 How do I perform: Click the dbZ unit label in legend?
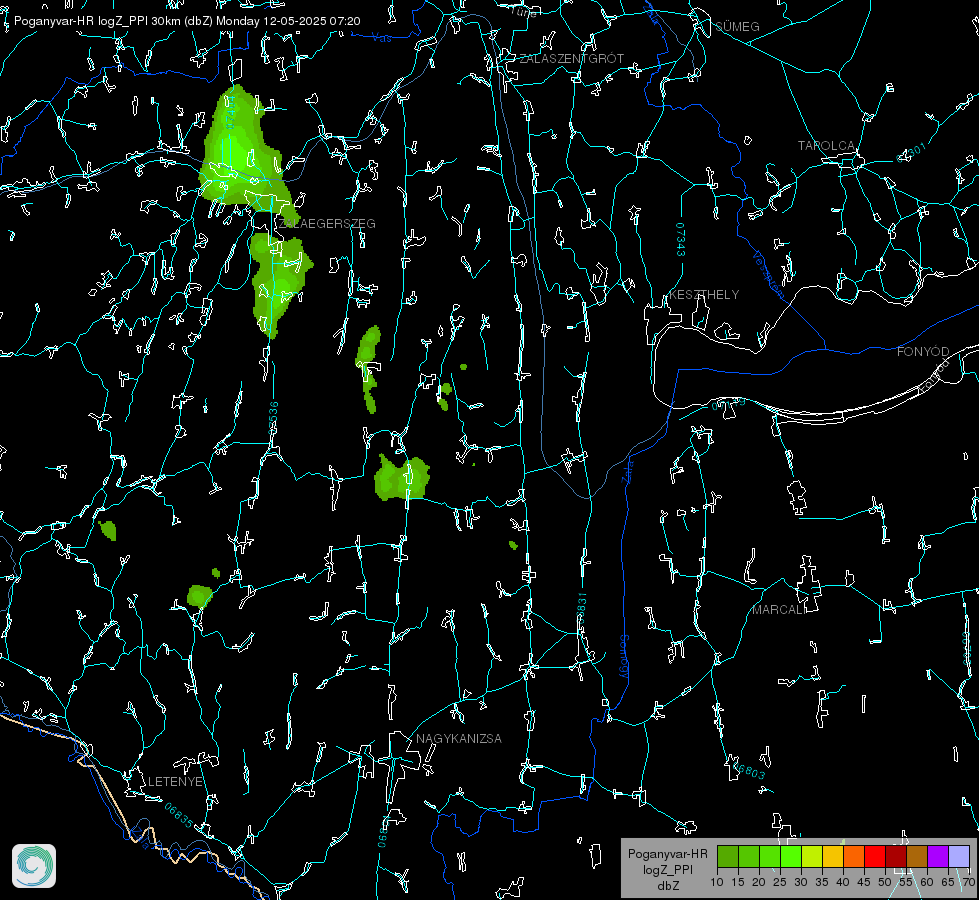(668, 885)
